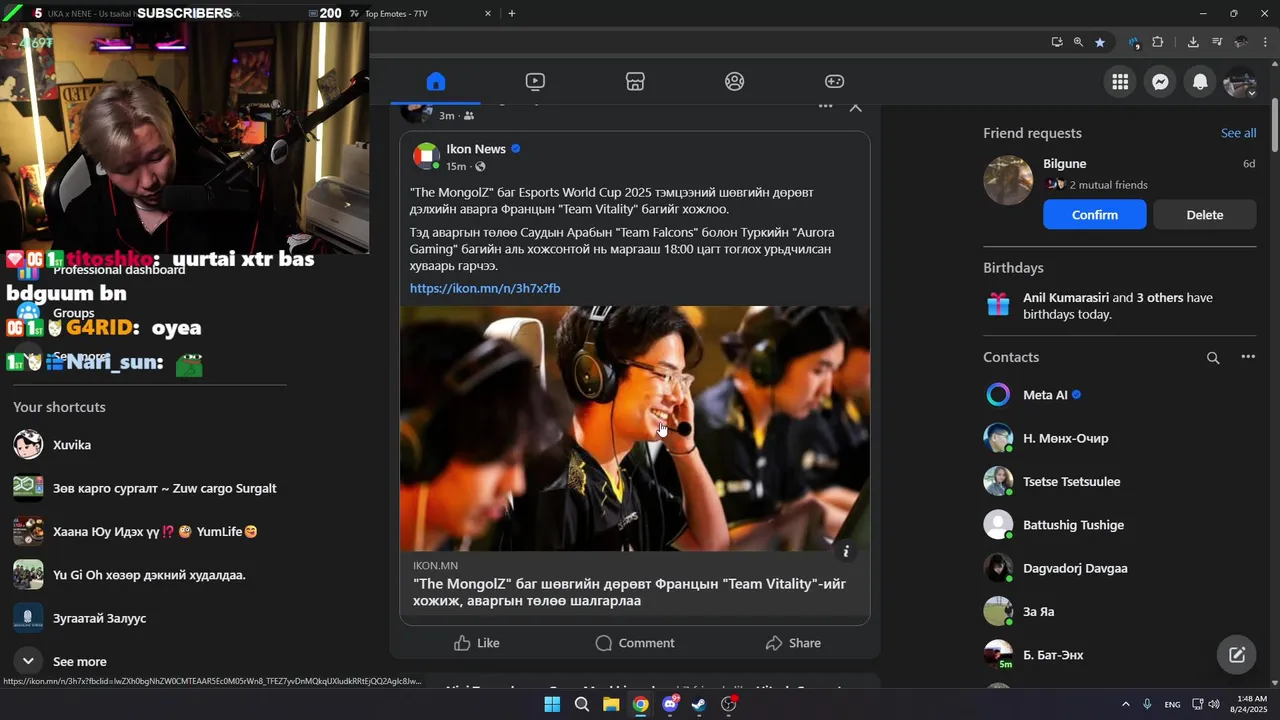
Task: Open Windows taskbar Search
Action: (581, 704)
